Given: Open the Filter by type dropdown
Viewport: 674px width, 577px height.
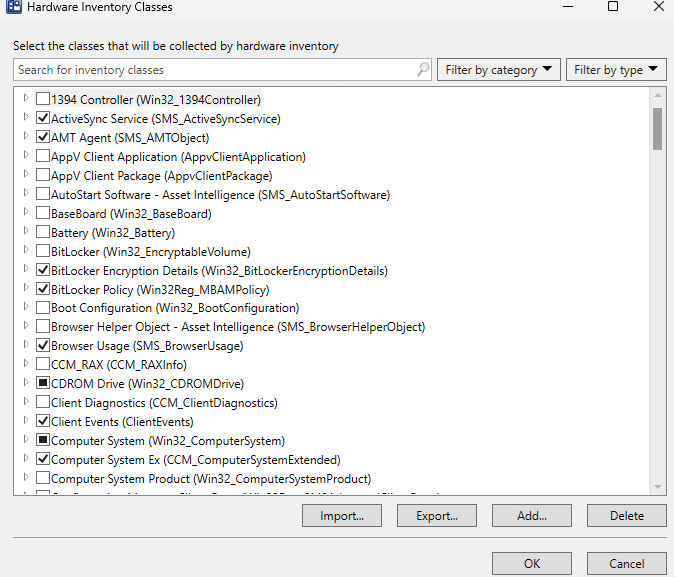Looking at the screenshot, I should [616, 70].
